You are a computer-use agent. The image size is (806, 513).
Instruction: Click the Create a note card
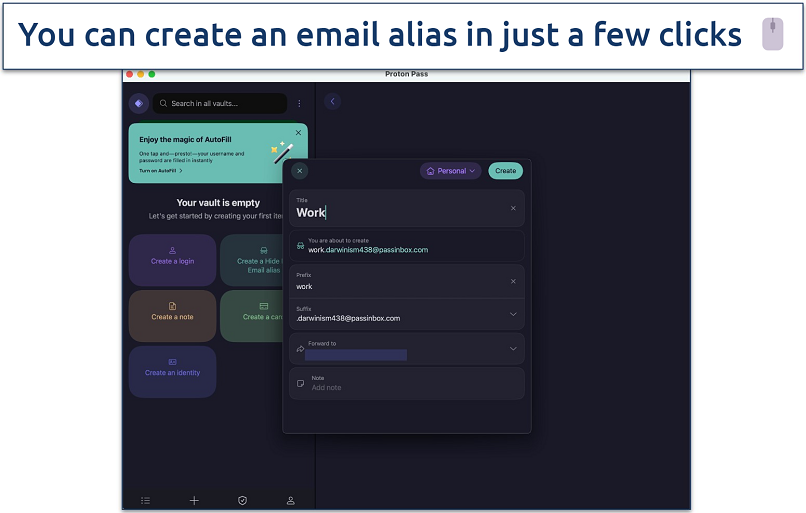pyautogui.click(x=172, y=316)
